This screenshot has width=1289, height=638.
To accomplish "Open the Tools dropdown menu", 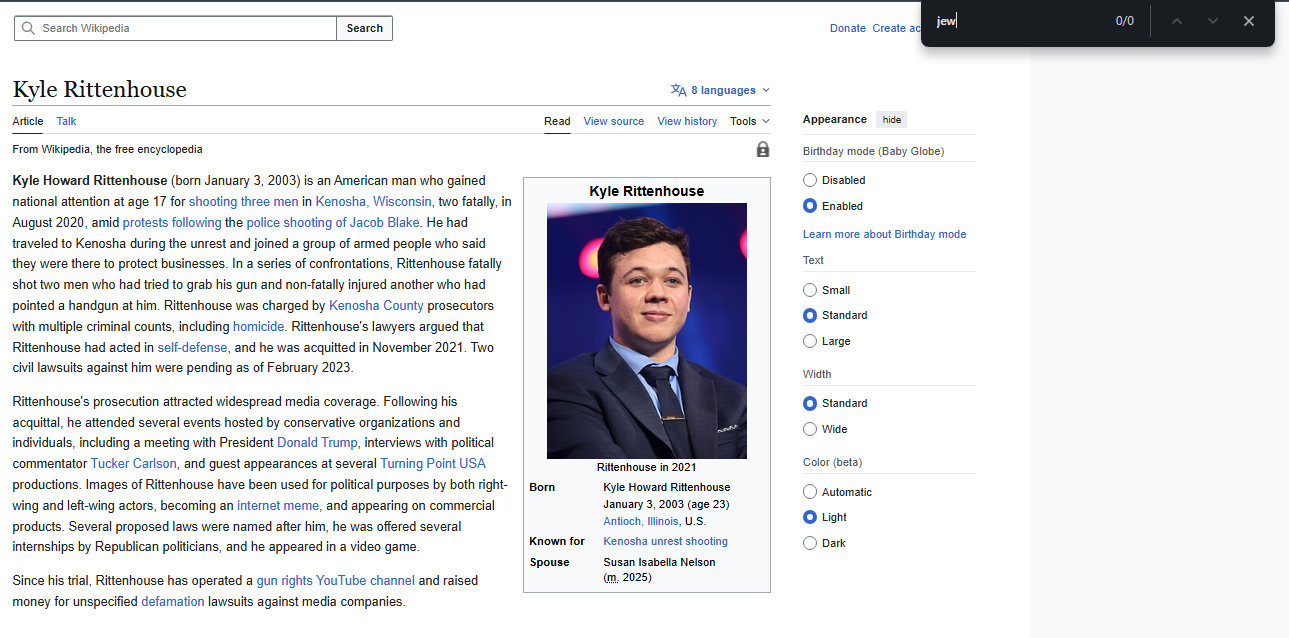I will (x=749, y=121).
